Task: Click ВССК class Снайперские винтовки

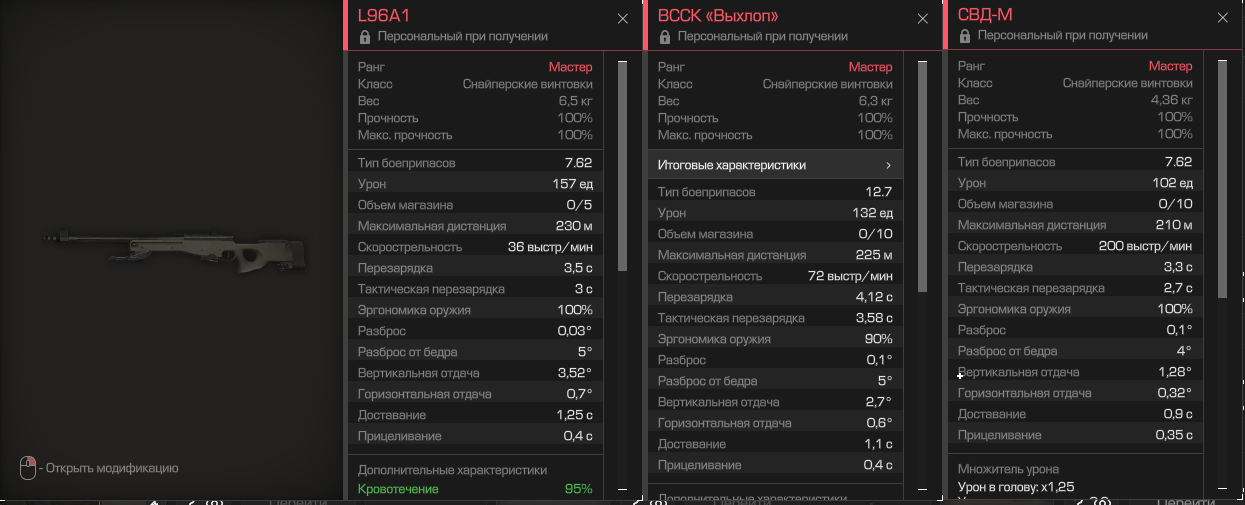Action: [x=828, y=85]
